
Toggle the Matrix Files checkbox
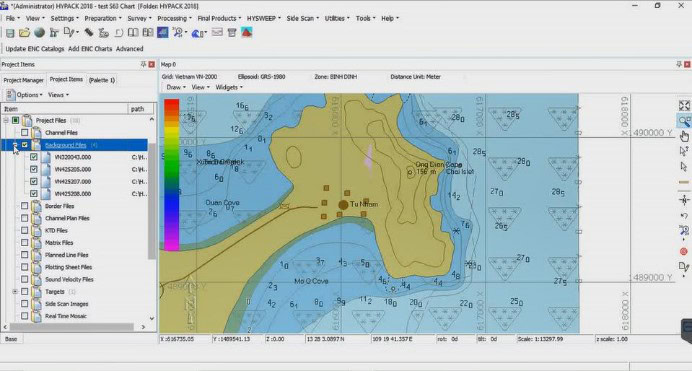pos(24,243)
